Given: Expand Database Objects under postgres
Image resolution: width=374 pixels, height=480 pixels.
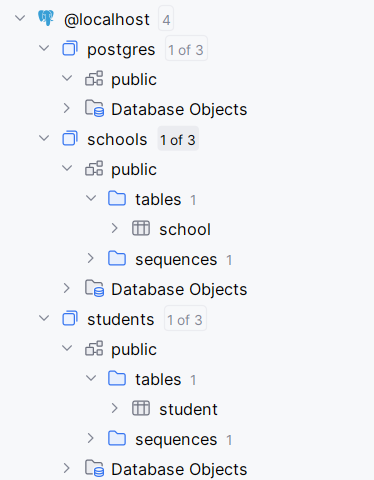Looking at the screenshot, I should coord(67,108).
